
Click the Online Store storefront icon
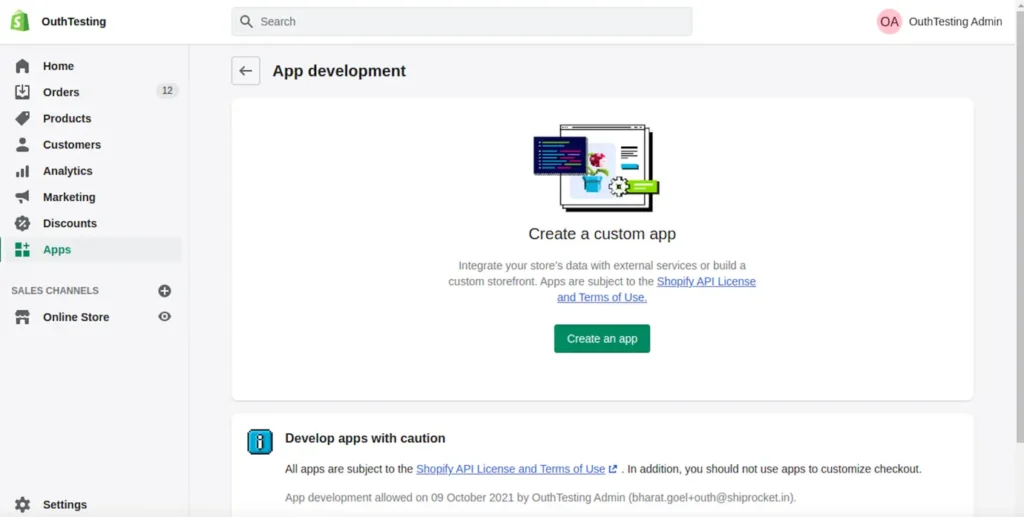[x=22, y=317]
